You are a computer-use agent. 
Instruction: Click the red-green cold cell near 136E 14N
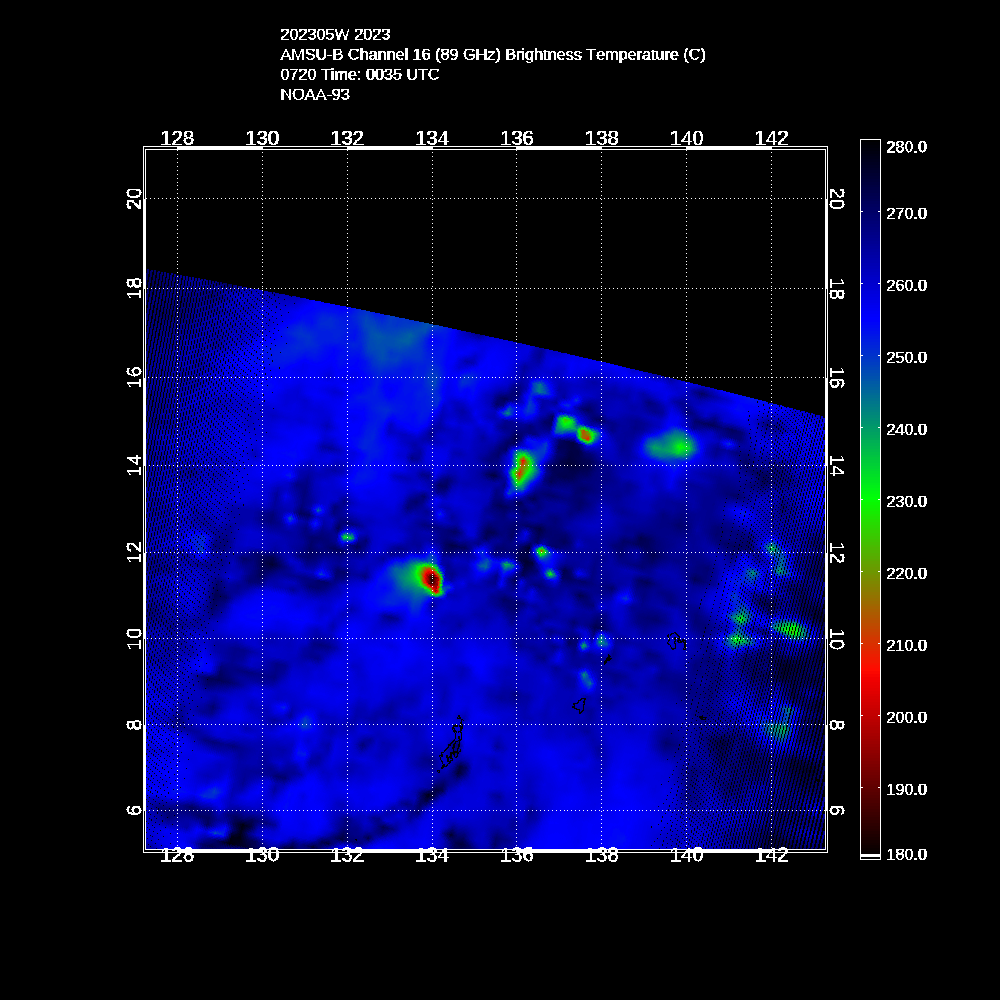click(521, 469)
